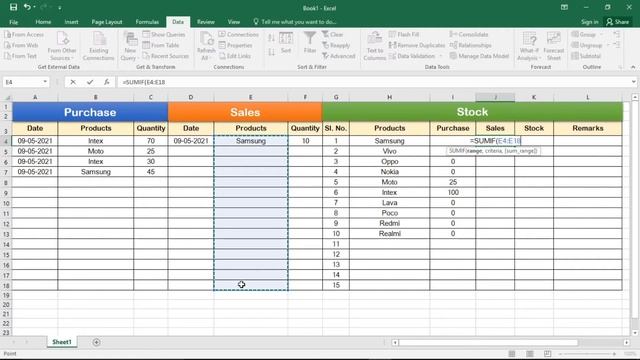Toggle the Filter funnel button
640x360 pixels.
coord(310,43)
